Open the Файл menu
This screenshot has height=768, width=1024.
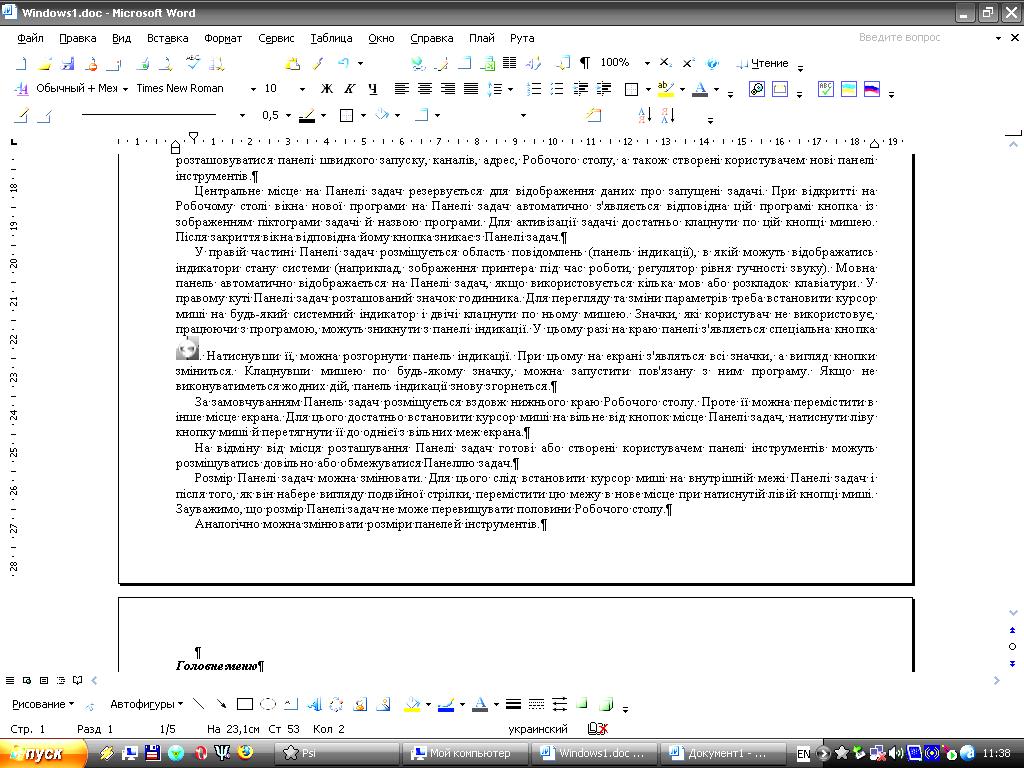pos(30,38)
